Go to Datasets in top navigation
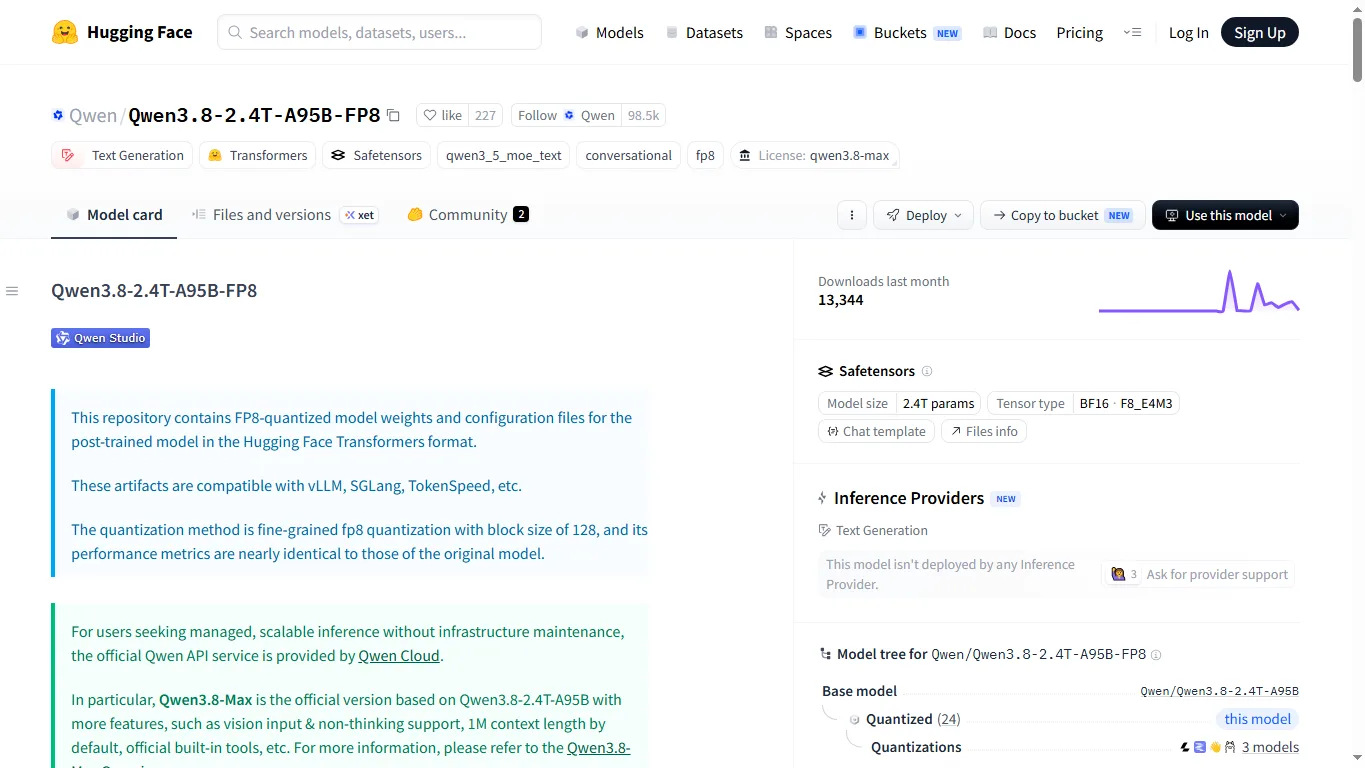 pos(704,33)
